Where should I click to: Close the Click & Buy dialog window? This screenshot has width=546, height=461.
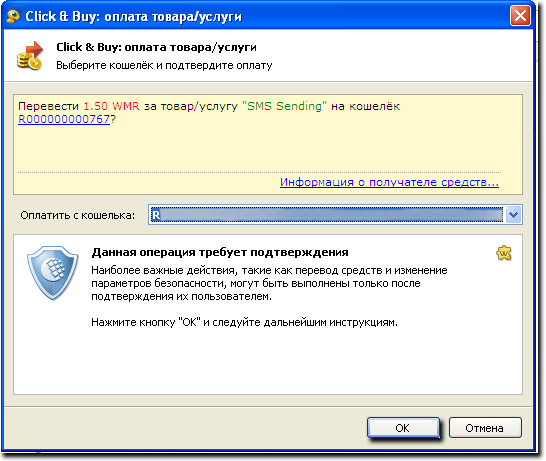(x=520, y=16)
